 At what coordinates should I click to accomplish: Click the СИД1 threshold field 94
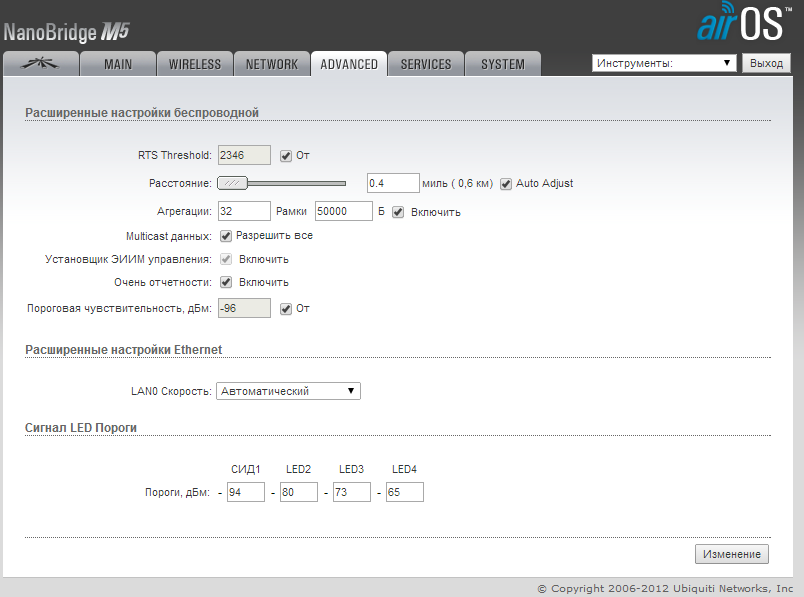tap(246, 492)
